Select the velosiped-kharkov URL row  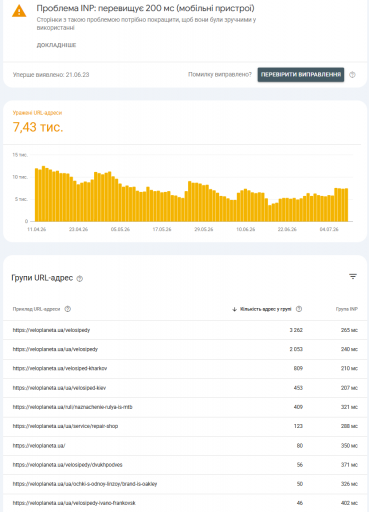pyautogui.click(x=184, y=368)
